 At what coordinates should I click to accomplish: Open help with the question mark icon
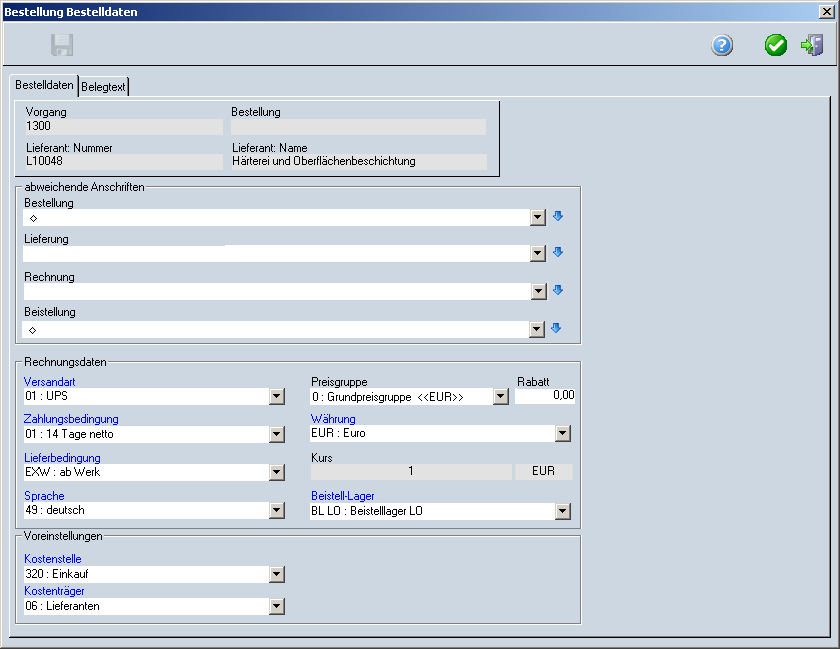722,45
